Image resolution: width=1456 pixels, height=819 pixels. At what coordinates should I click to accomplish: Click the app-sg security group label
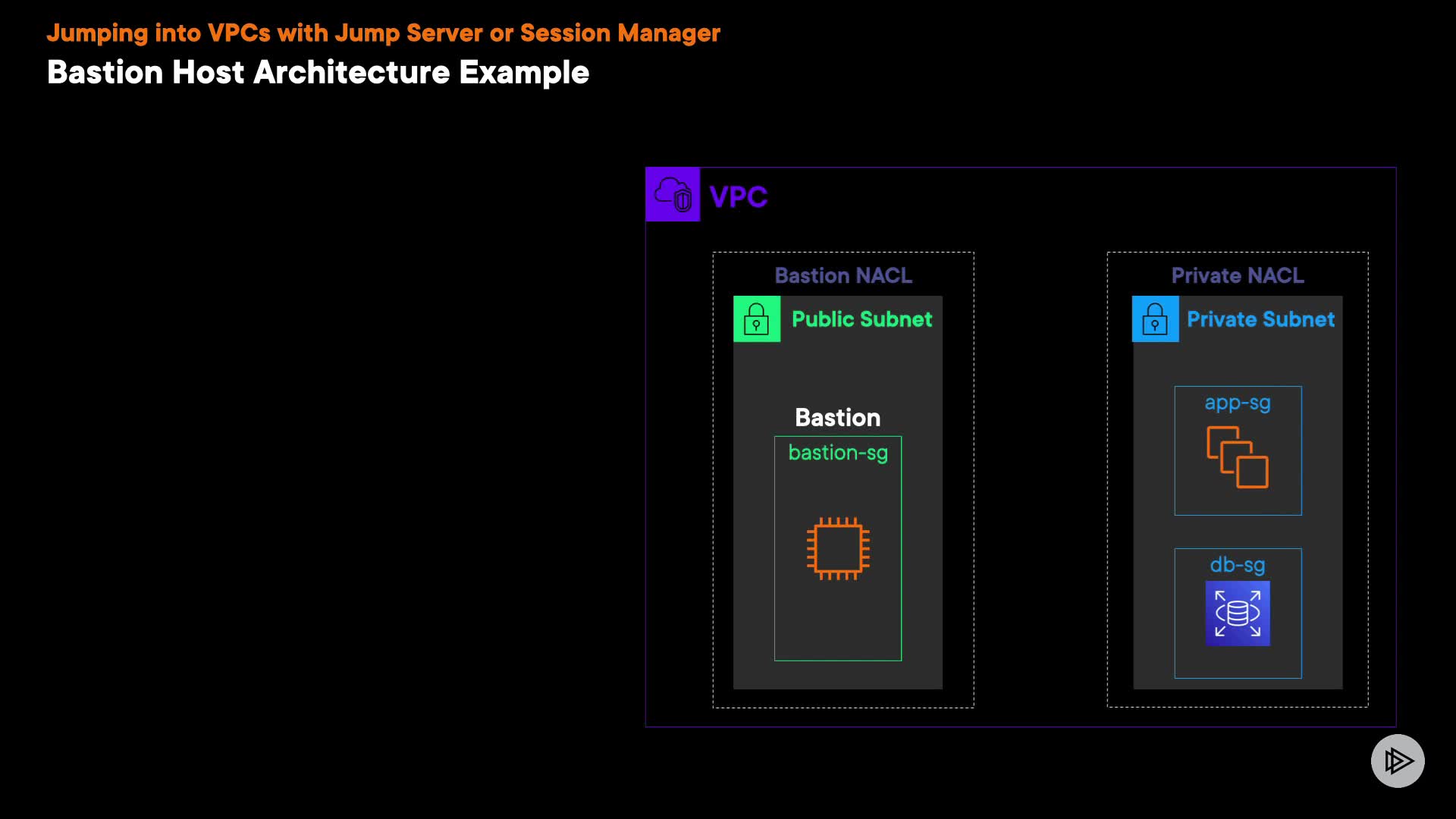(x=1238, y=403)
